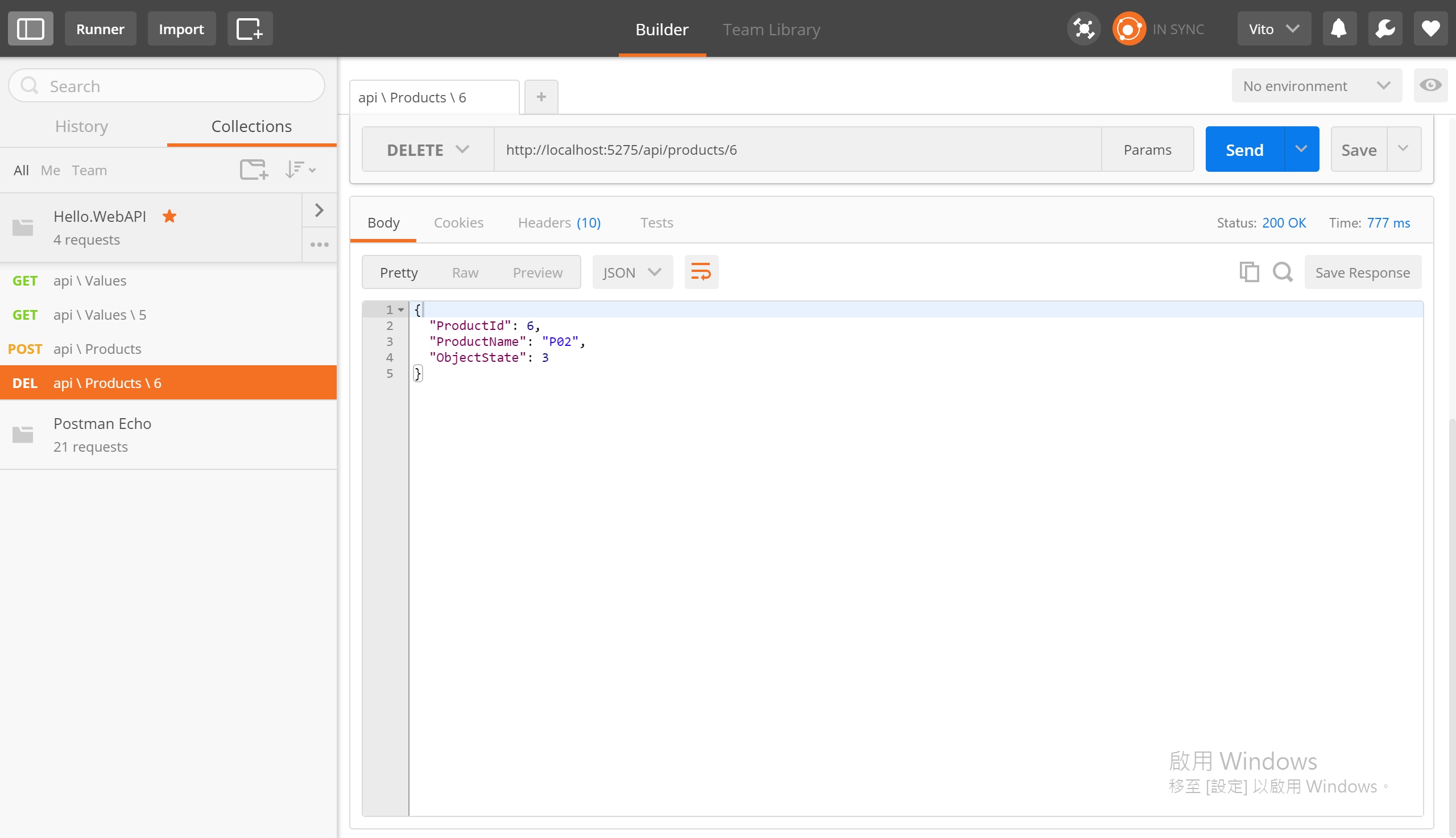Focus the request URL field
This screenshot has width=1456, height=838.
tap(797, 150)
